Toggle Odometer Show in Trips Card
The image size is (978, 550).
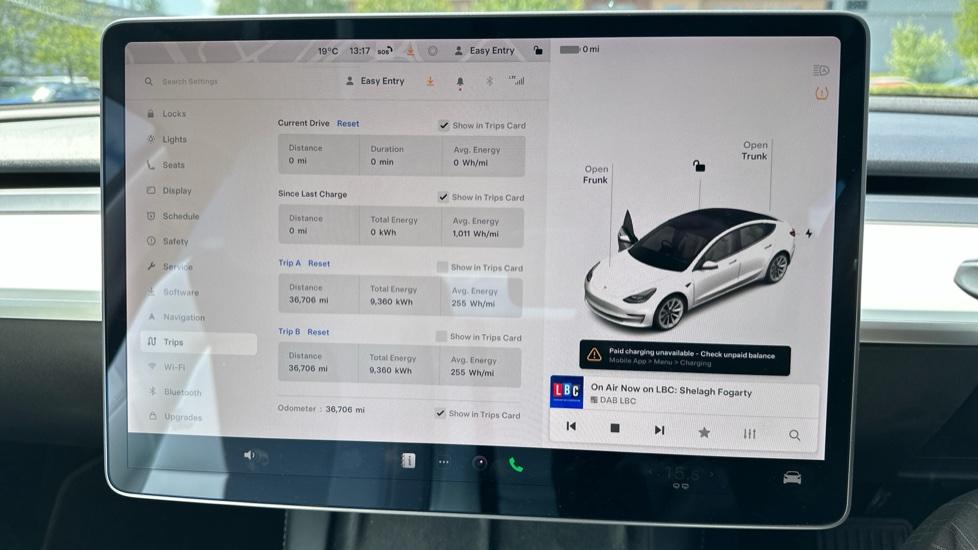[440, 413]
